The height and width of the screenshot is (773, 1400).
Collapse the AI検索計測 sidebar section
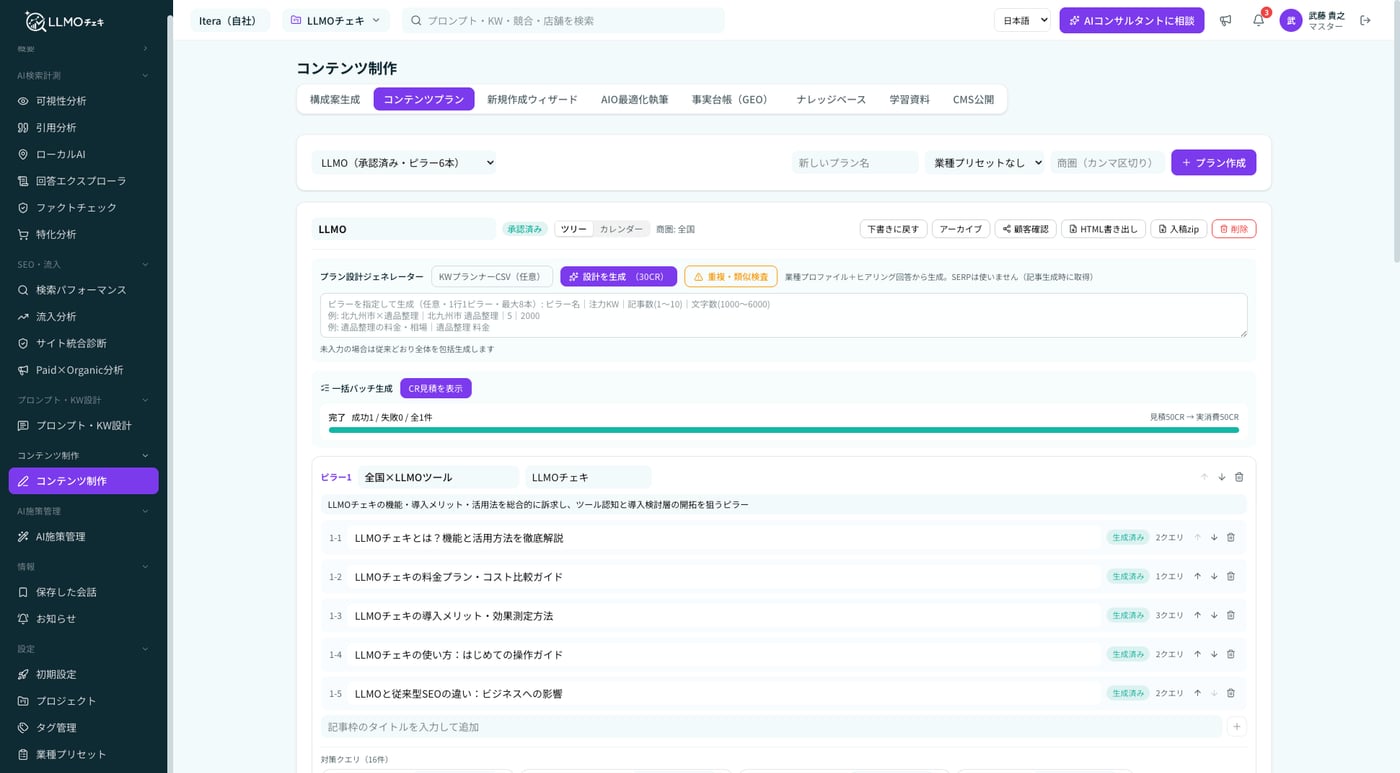(x=83, y=75)
